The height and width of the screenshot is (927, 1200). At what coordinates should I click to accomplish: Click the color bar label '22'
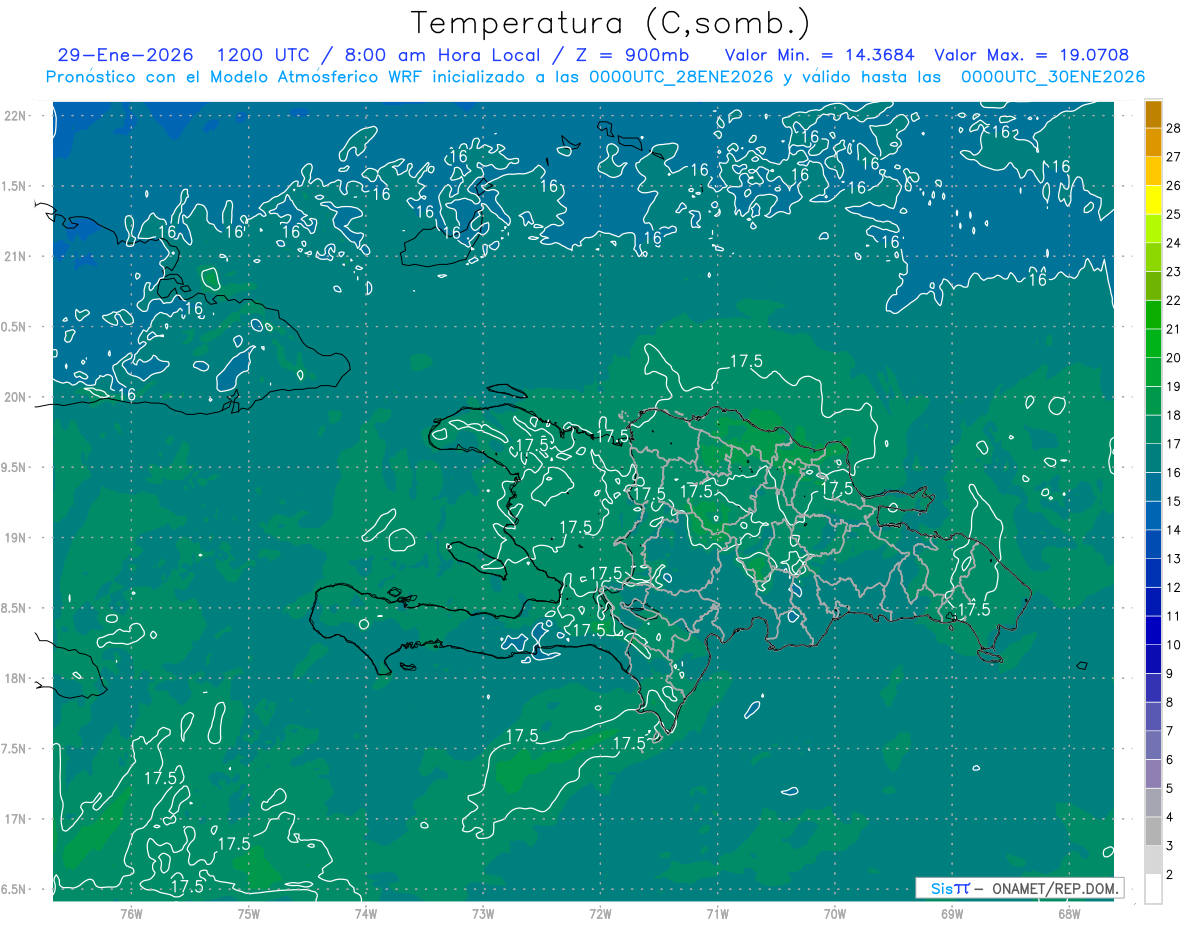pos(1174,300)
